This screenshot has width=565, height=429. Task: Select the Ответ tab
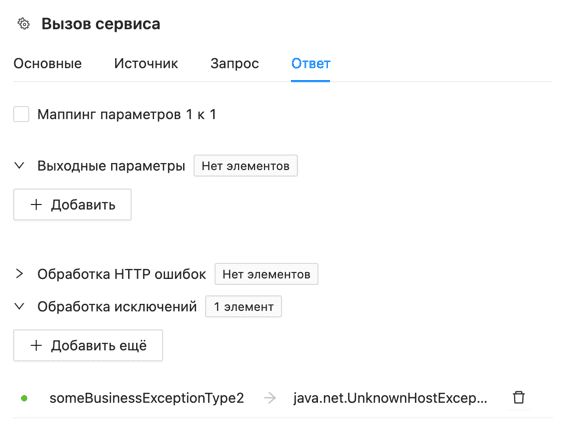(311, 63)
